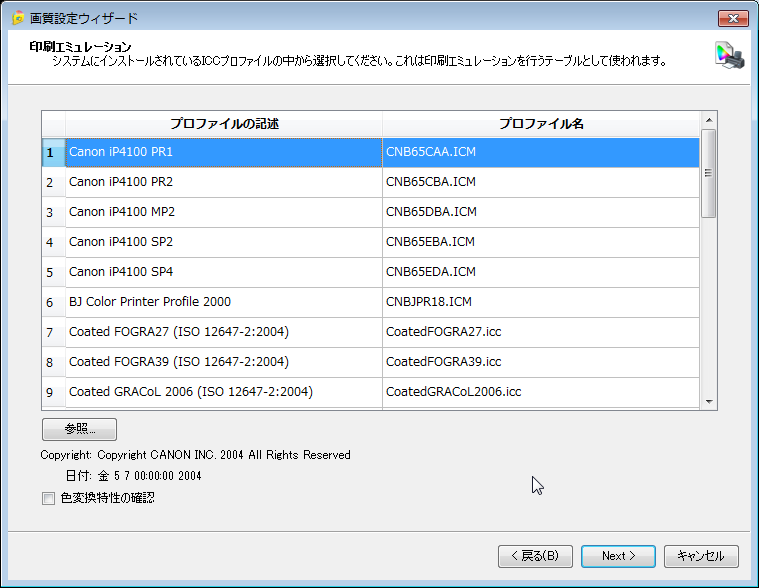
Task: Click the wizard app icon in title bar
Action: click(x=17, y=18)
